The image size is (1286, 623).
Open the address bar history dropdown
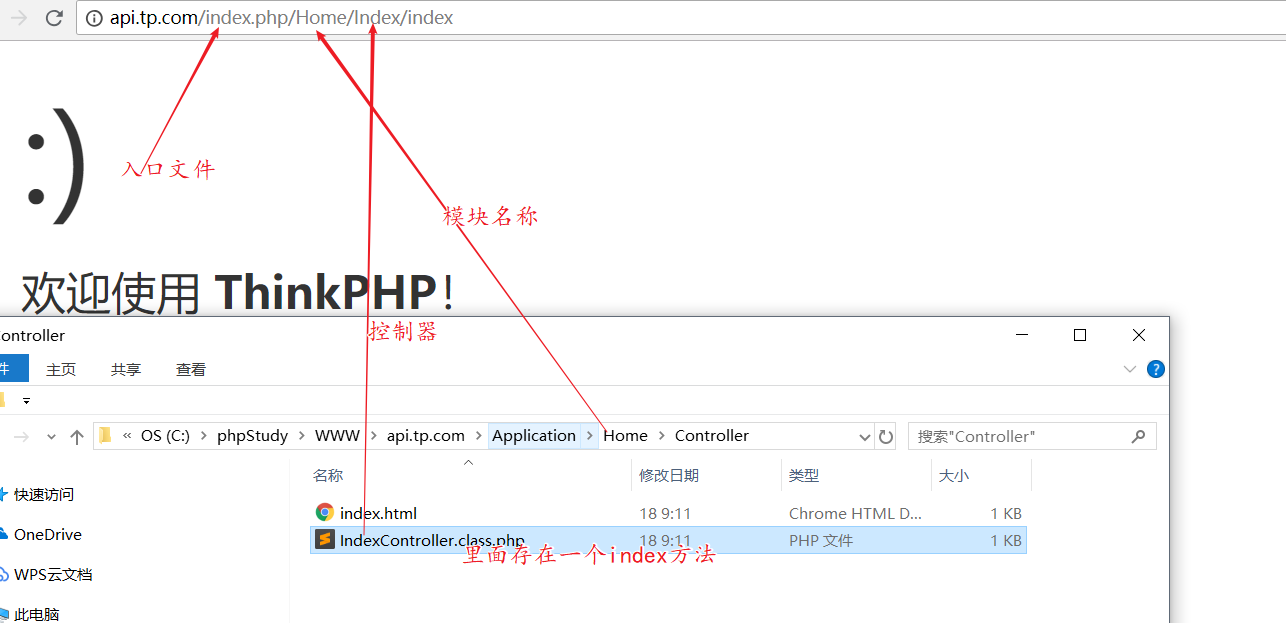pos(865,437)
